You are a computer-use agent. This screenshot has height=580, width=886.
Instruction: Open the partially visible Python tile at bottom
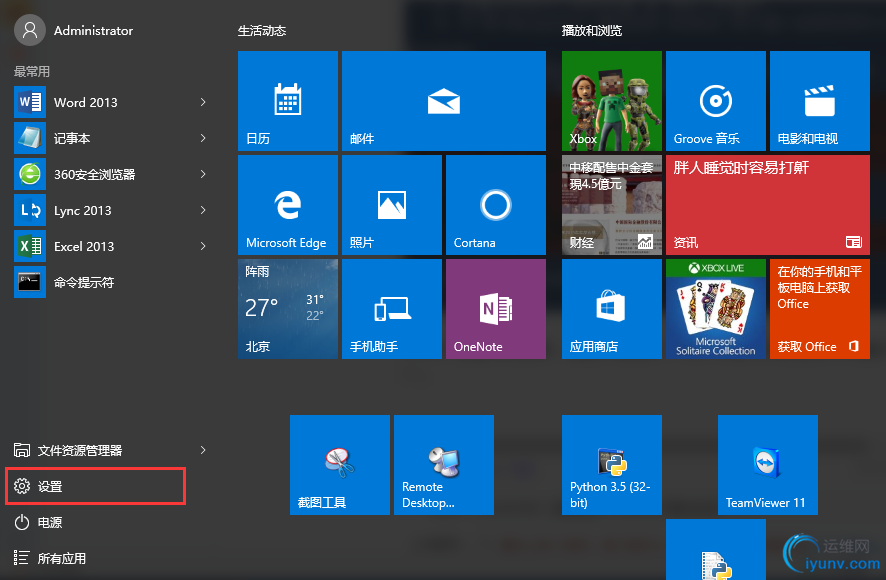click(x=715, y=549)
